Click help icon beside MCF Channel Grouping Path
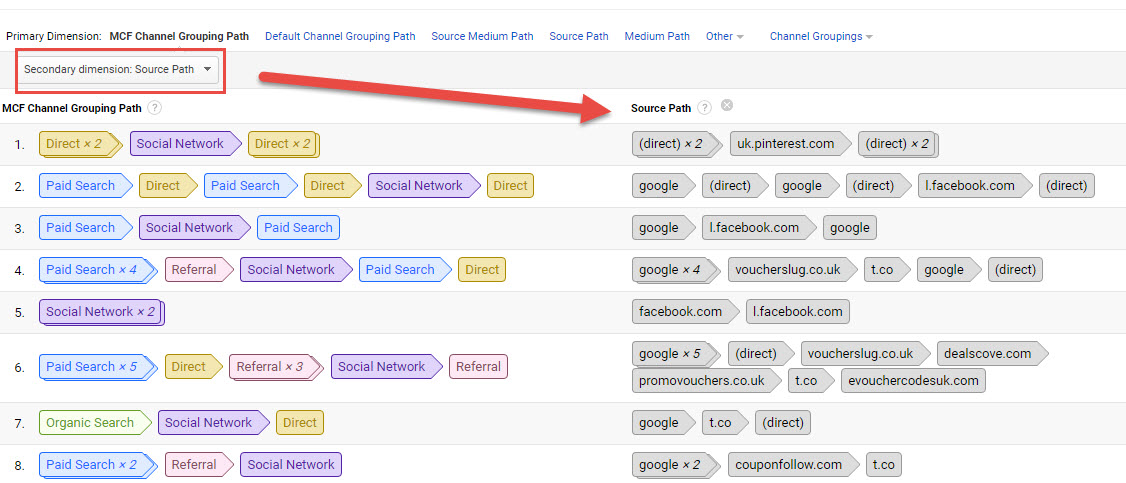Viewport: 1126px width, 483px height. [155, 108]
